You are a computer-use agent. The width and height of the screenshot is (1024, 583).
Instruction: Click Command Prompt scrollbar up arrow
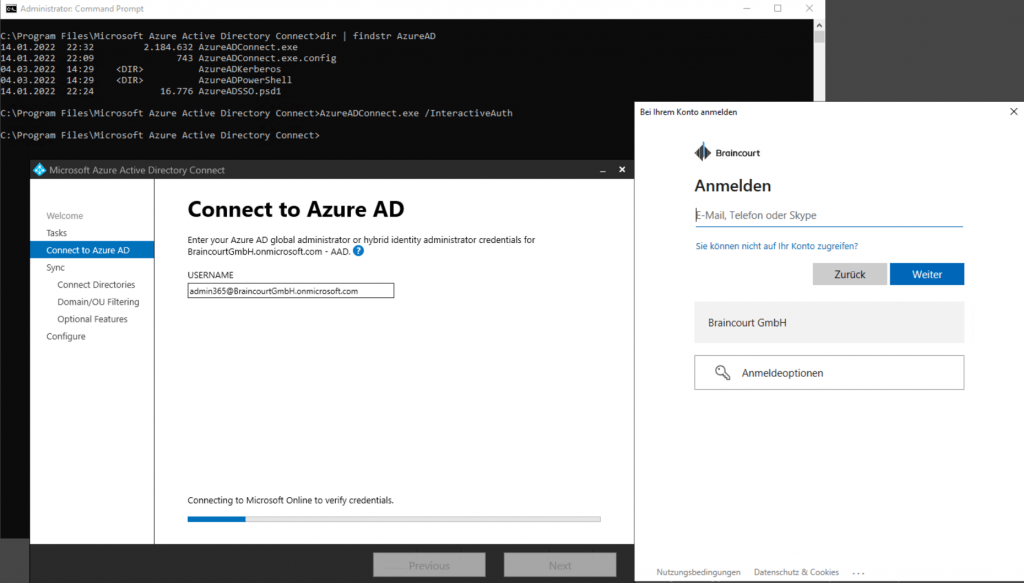pos(819,25)
